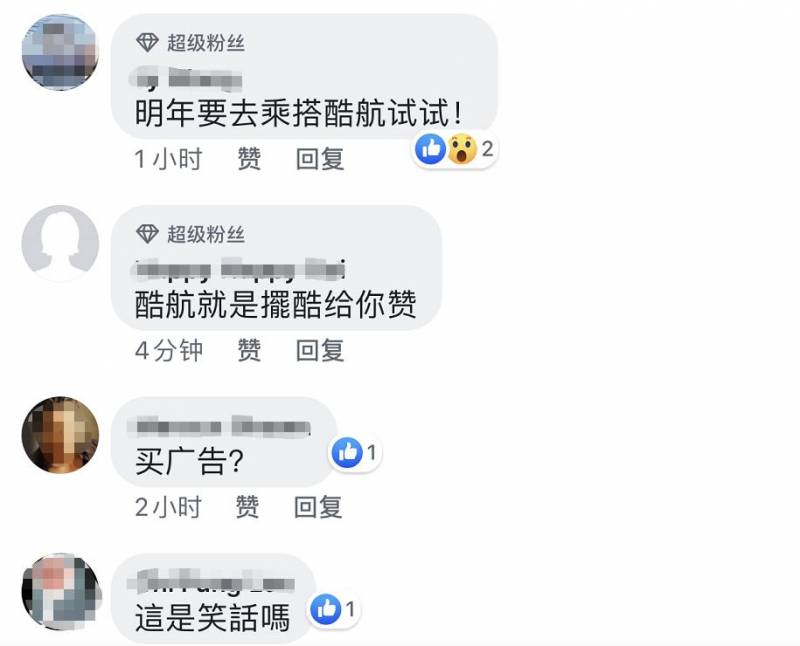Open the avatar next to 买广告 comment
Screen dimensions: 800x646
[60, 435]
